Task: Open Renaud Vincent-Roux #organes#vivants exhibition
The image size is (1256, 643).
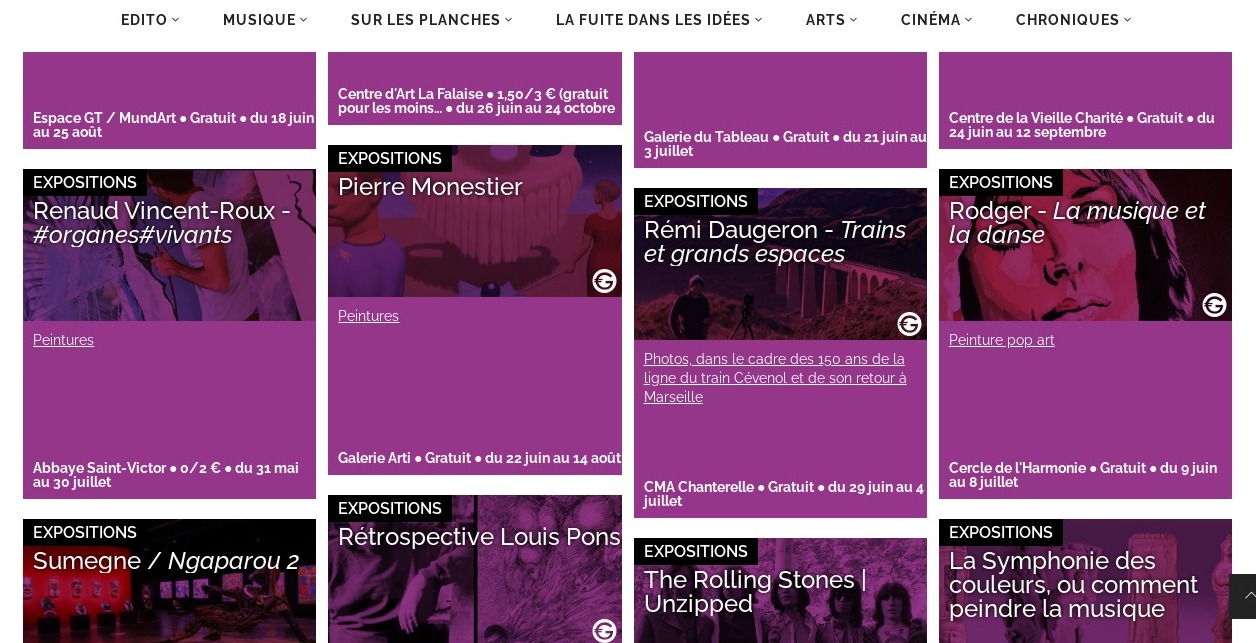Action: point(162,223)
